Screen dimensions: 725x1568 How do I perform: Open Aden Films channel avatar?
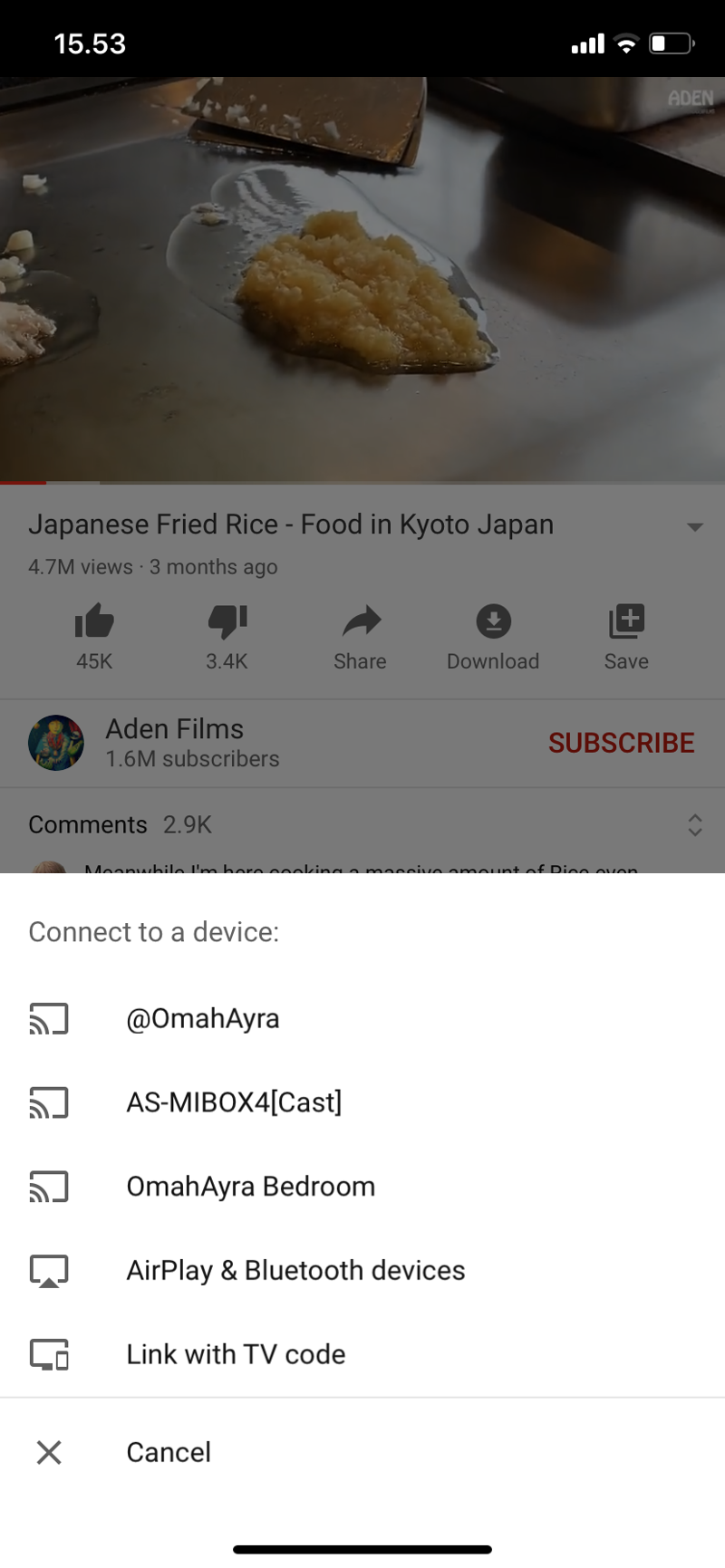pos(56,743)
